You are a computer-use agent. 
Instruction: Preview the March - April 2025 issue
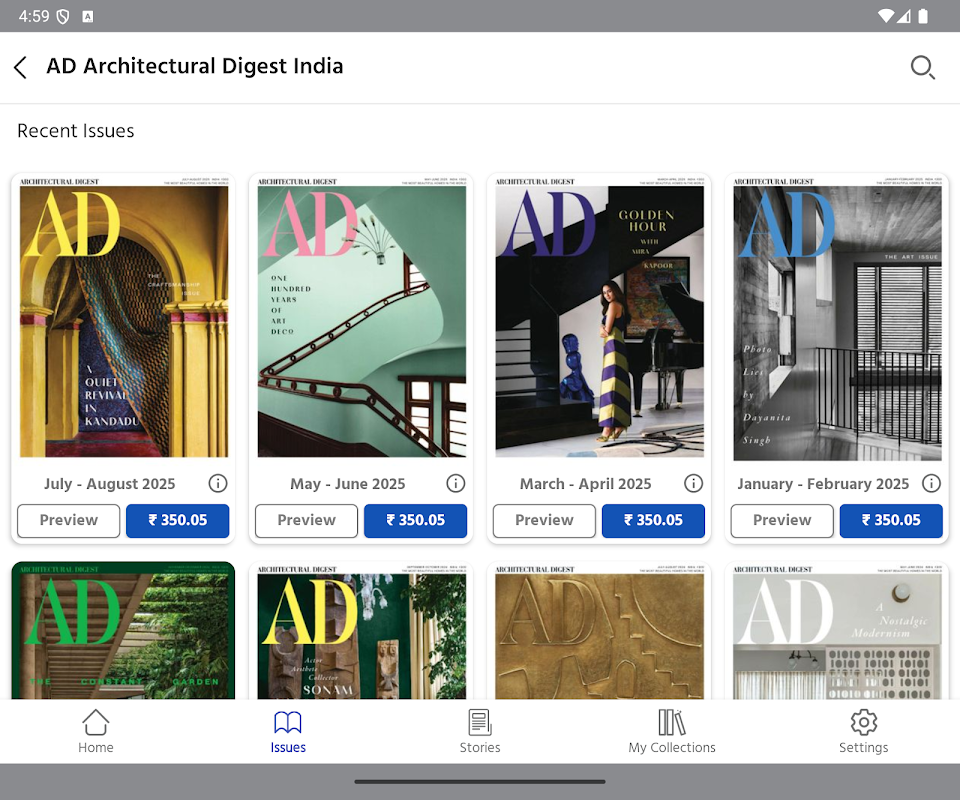[544, 520]
